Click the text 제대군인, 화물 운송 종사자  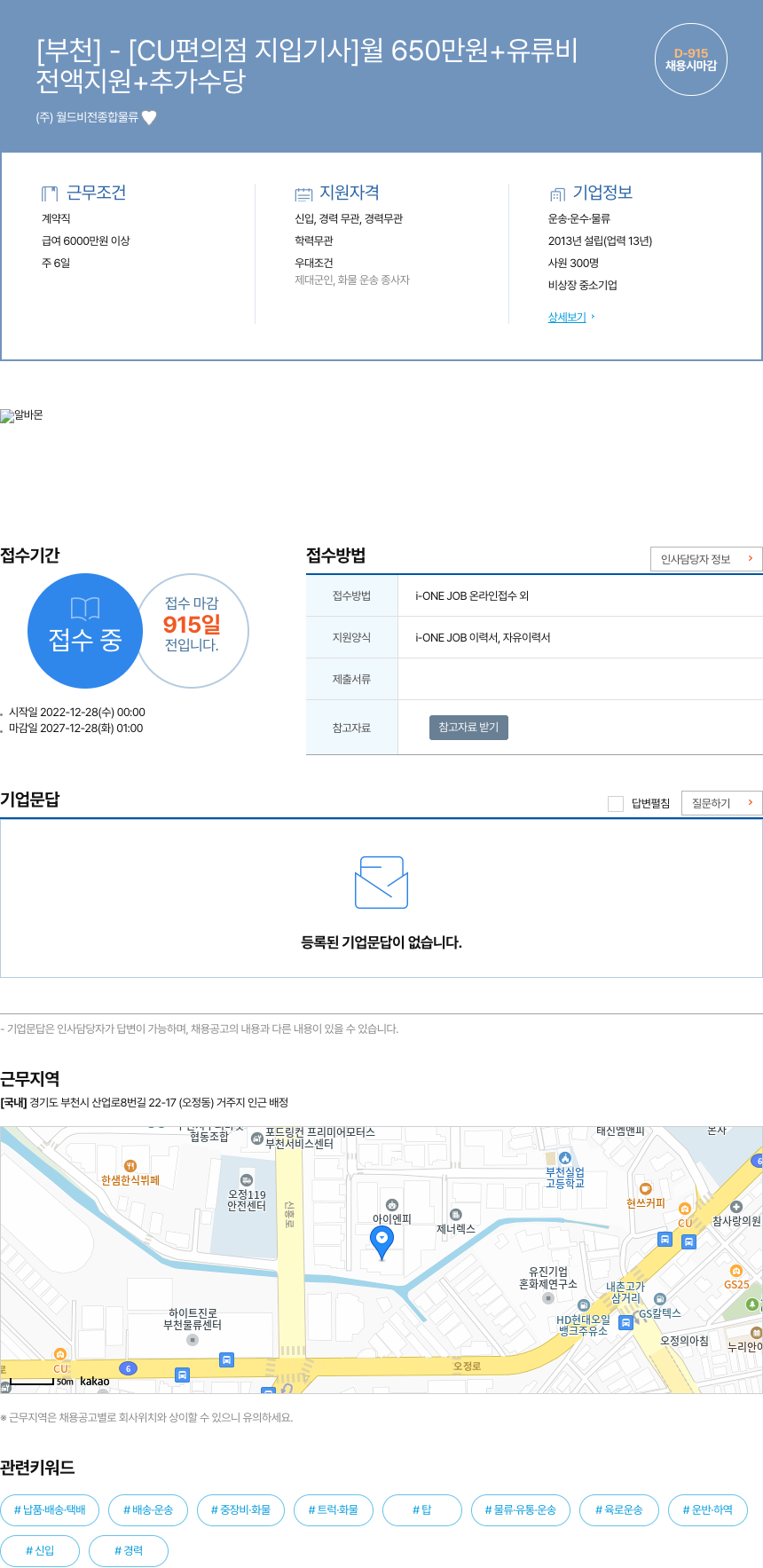pos(352,280)
